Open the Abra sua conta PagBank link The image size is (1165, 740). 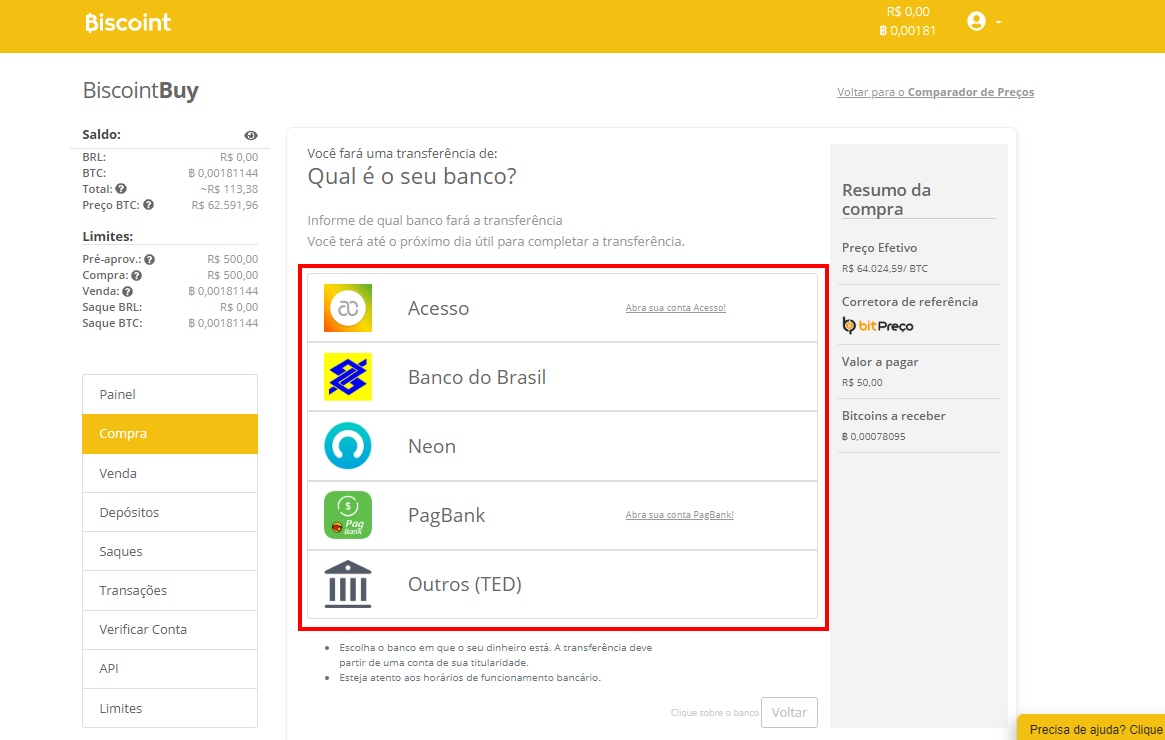coord(679,514)
